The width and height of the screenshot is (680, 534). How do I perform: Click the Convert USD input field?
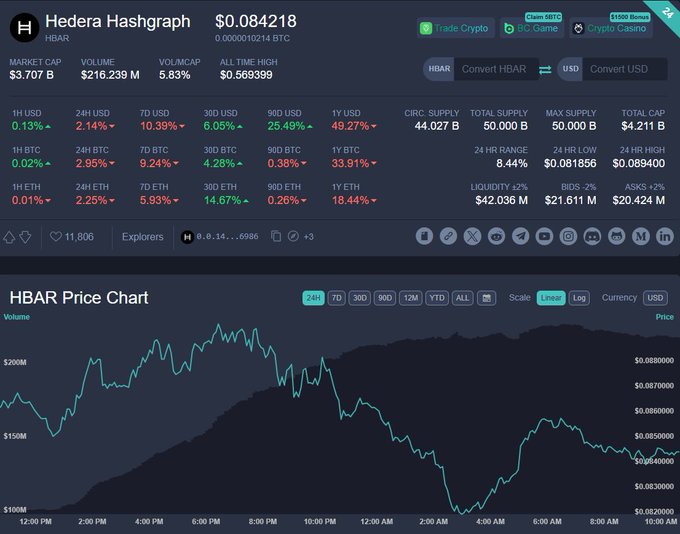click(x=624, y=69)
